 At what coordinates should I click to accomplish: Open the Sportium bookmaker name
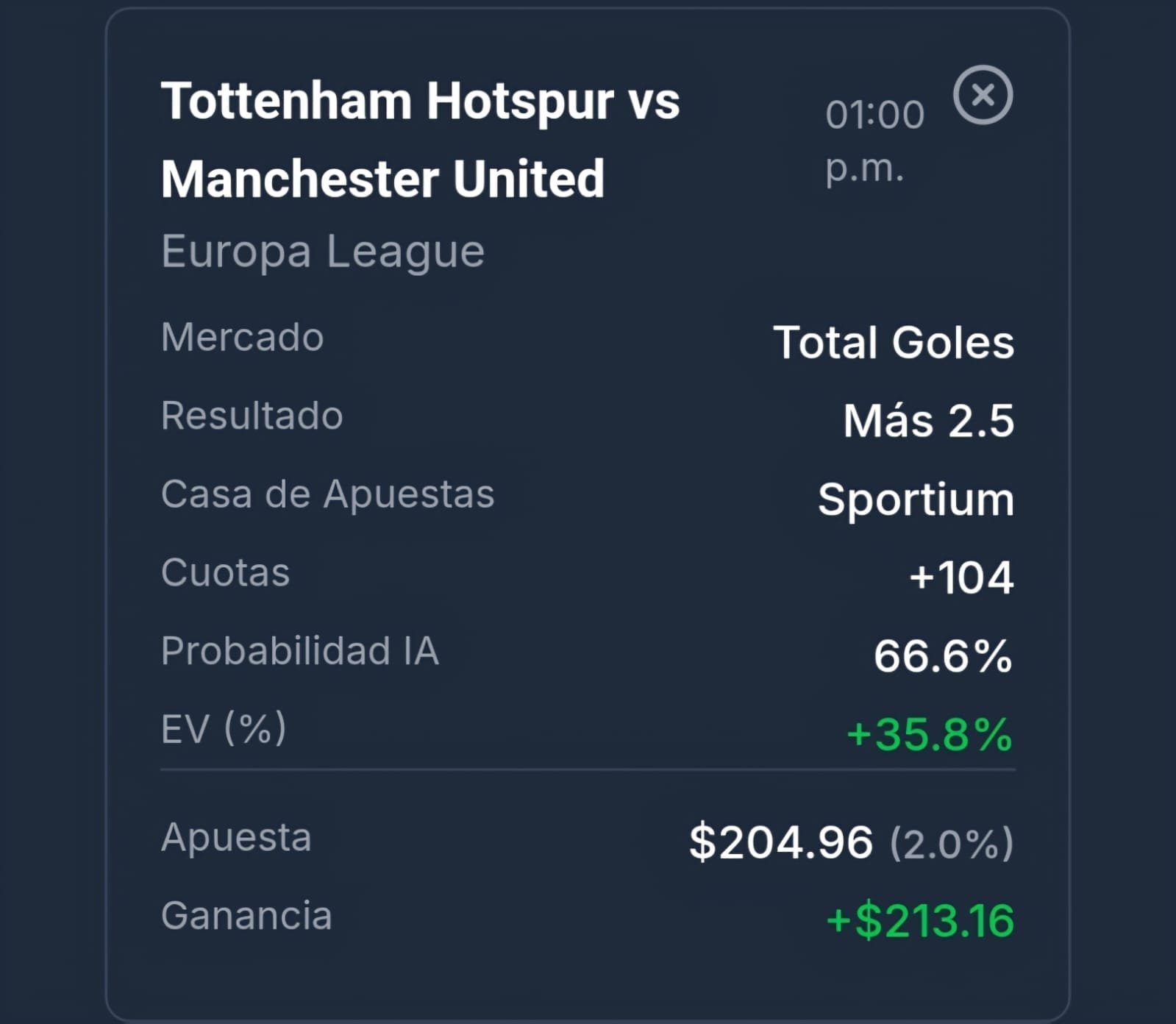916,501
